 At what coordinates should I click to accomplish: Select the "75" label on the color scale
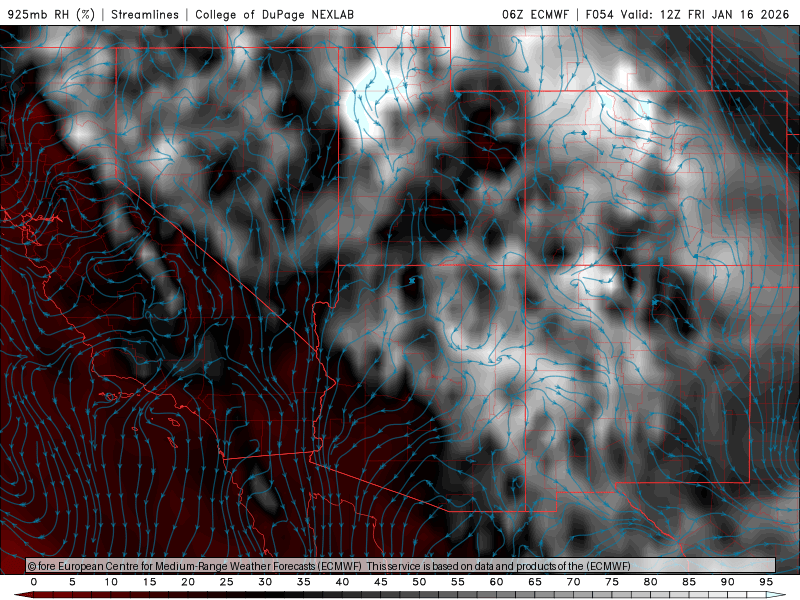[612, 582]
